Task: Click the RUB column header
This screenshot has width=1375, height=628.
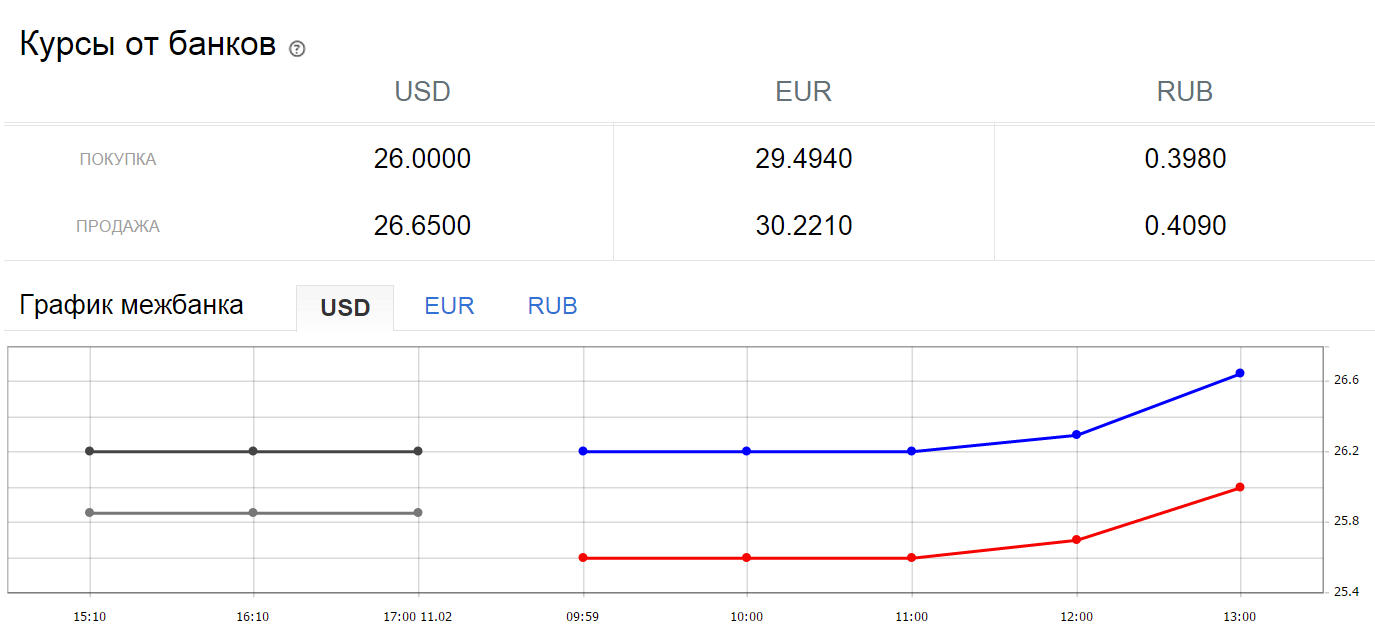Action: click(1184, 92)
